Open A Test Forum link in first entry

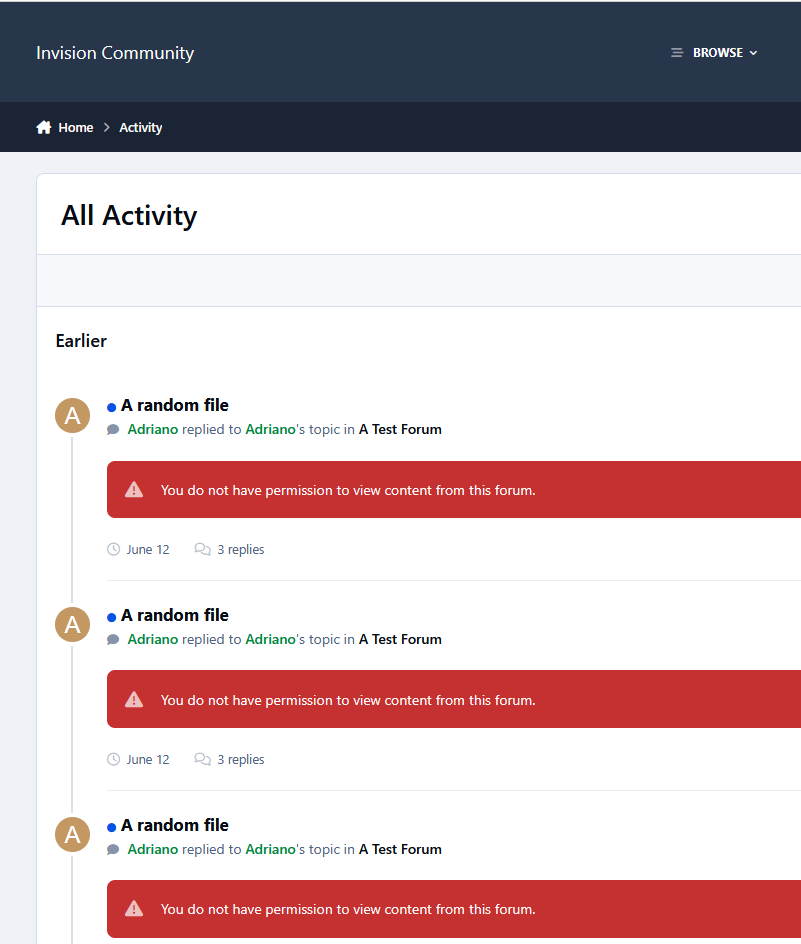(x=400, y=429)
